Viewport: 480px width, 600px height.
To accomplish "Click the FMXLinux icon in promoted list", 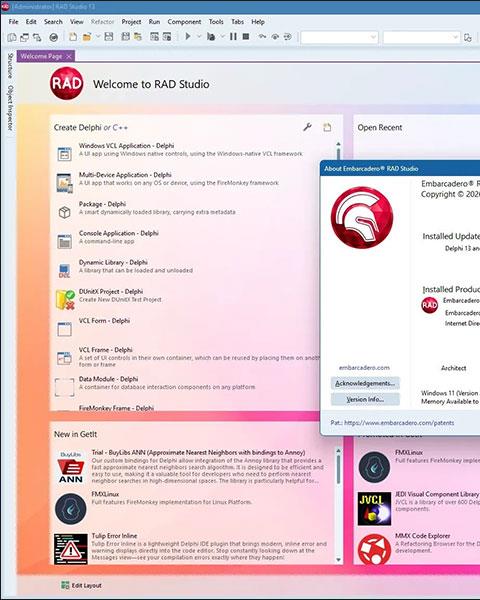I will (374, 467).
